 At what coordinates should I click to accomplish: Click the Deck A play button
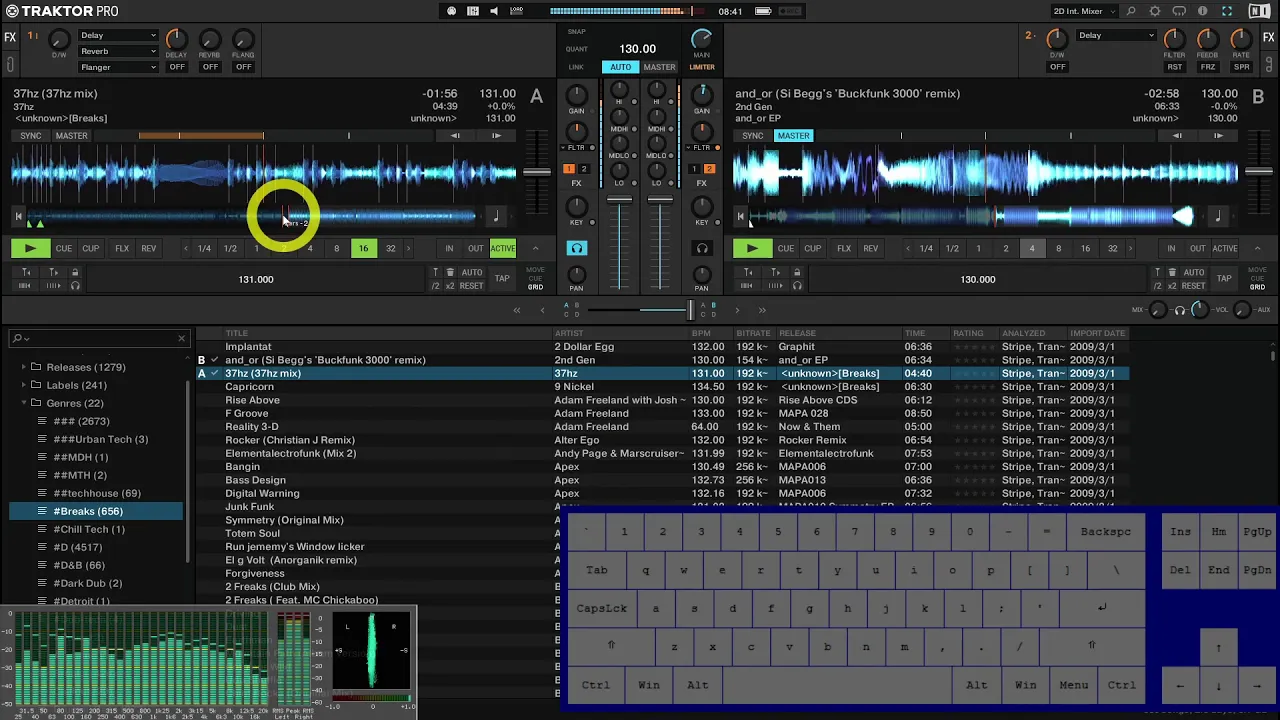click(x=30, y=248)
